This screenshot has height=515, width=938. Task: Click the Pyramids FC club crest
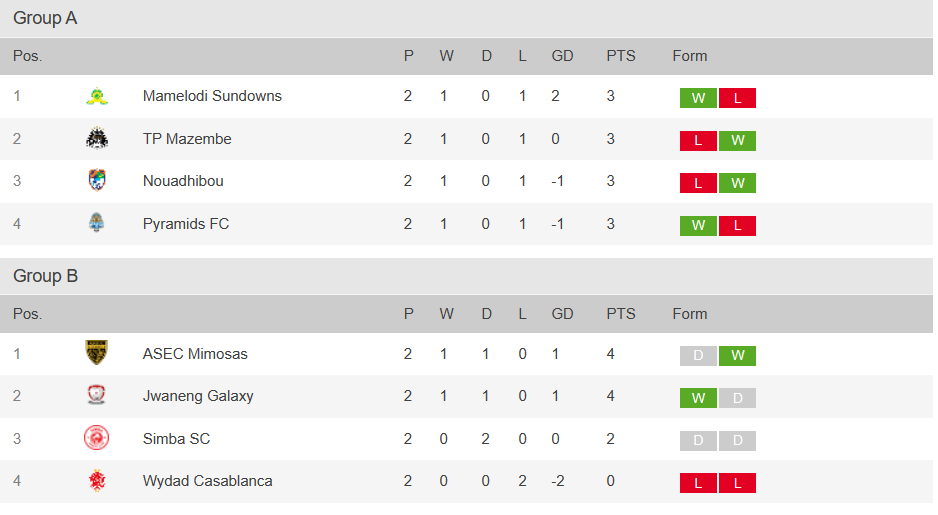(97, 224)
